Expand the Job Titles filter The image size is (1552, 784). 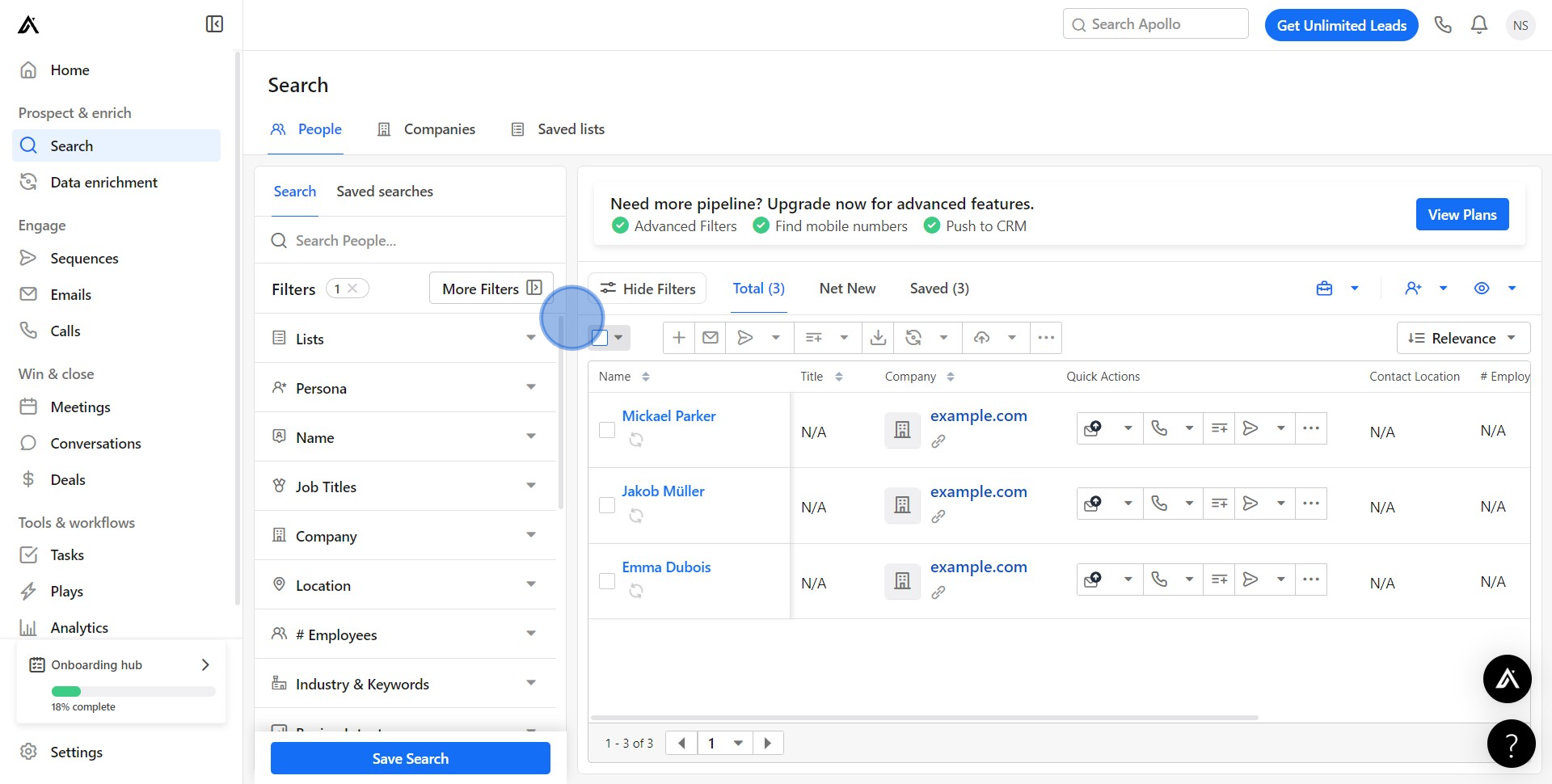tap(405, 487)
